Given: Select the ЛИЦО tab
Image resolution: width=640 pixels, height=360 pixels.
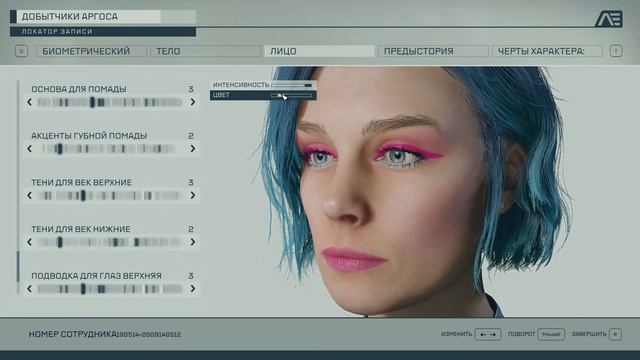Looking at the screenshot, I should tap(319, 51).
